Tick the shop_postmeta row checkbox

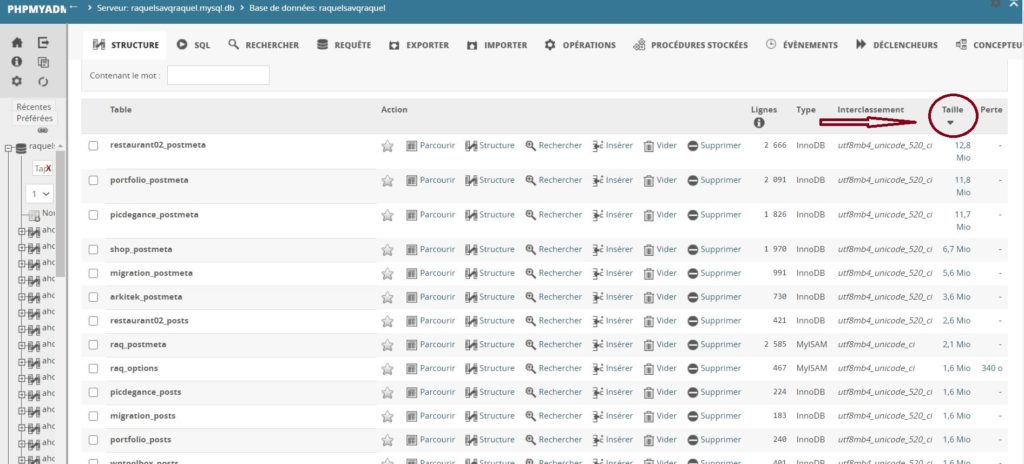[x=93, y=250]
